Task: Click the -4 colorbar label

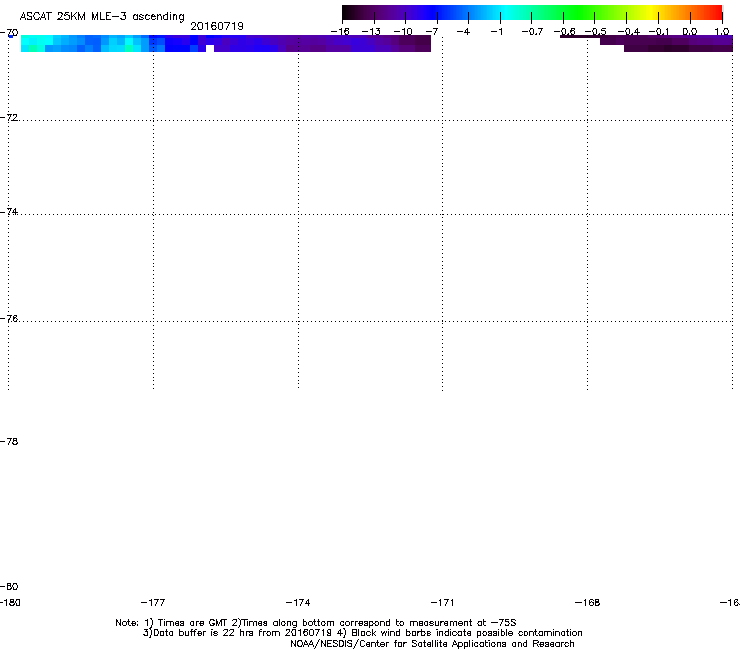Action: click(463, 32)
